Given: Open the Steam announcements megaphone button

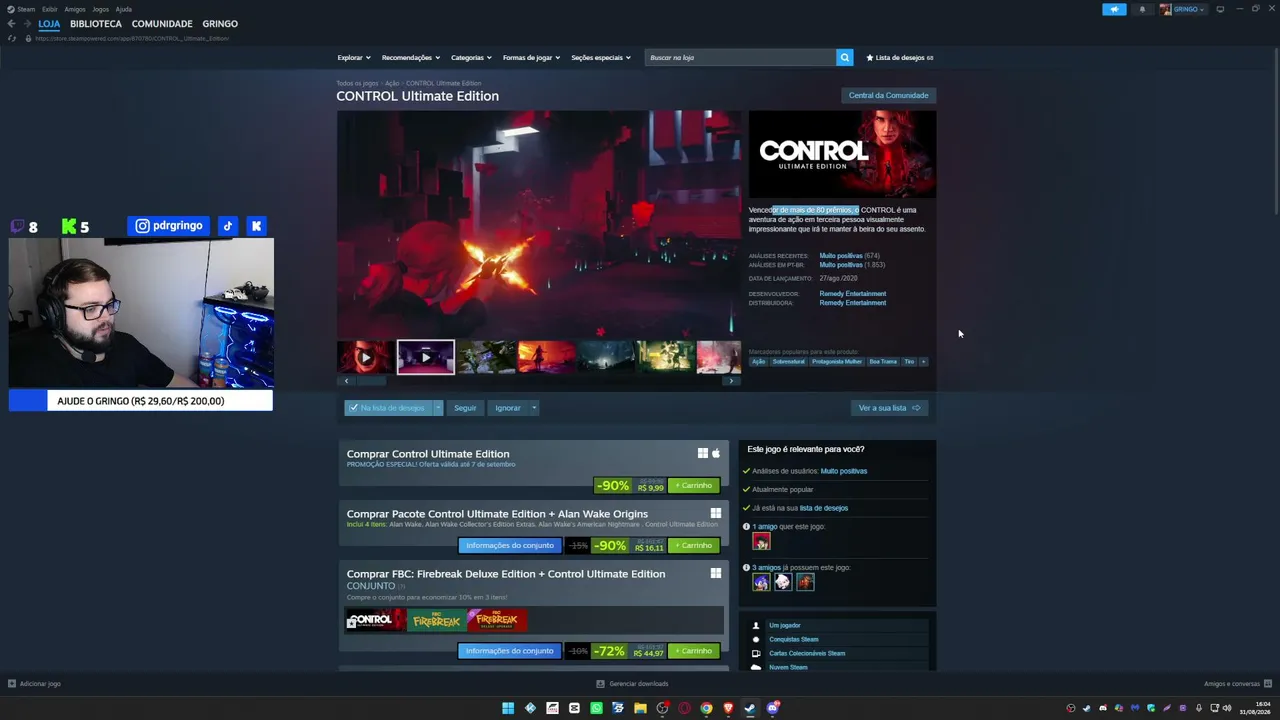Looking at the screenshot, I should (x=1114, y=9).
